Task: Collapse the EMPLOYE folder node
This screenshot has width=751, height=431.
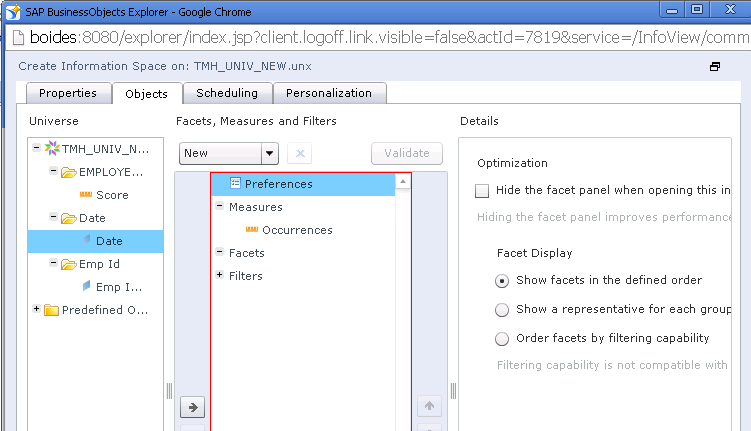Action: (x=54, y=170)
